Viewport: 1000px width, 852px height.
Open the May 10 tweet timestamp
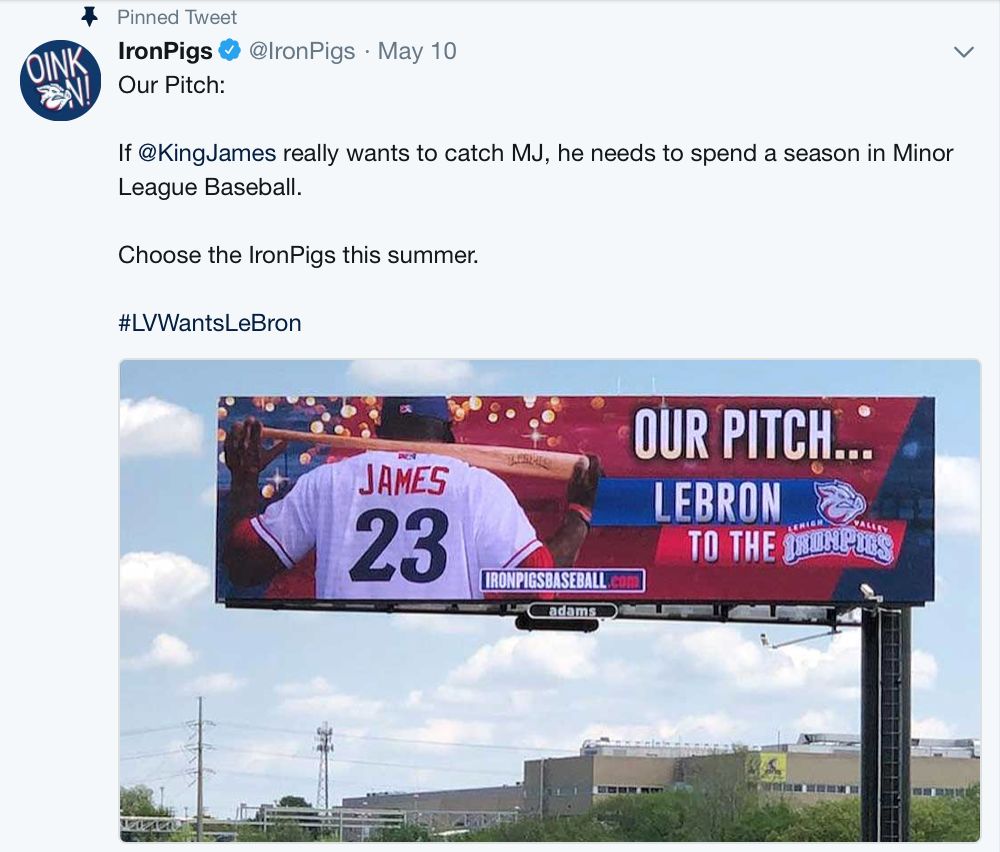coord(417,51)
